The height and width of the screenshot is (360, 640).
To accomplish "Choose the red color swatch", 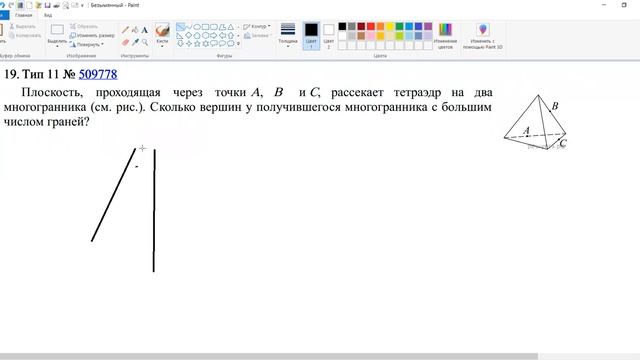I will [x=371, y=27].
